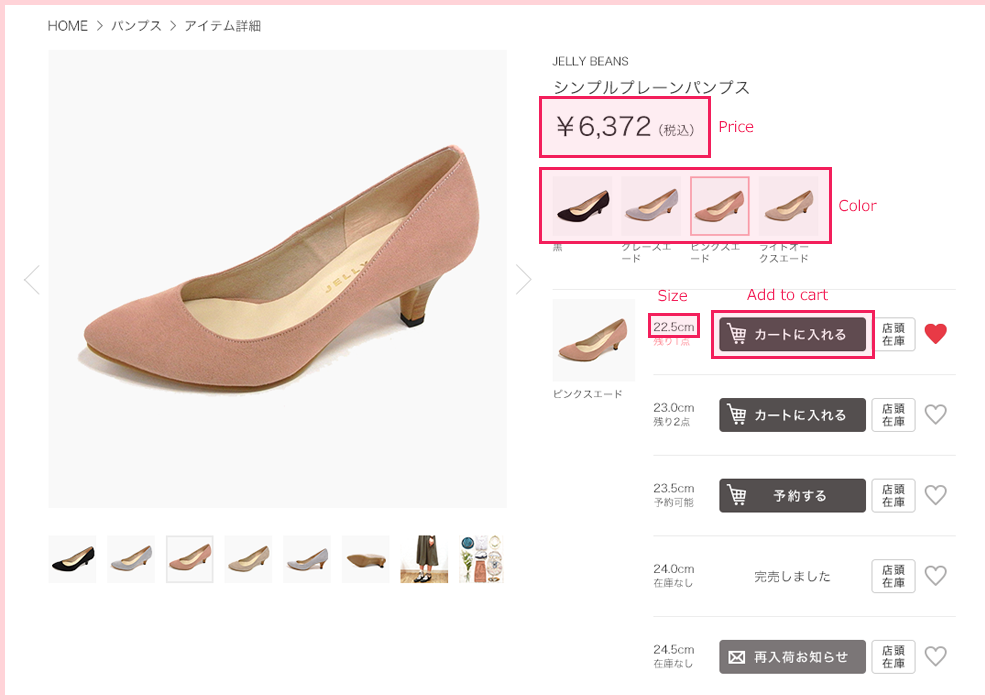The width and height of the screenshot is (990, 700).
Task: View the model wearing shoes thumbnail
Action: (x=424, y=559)
